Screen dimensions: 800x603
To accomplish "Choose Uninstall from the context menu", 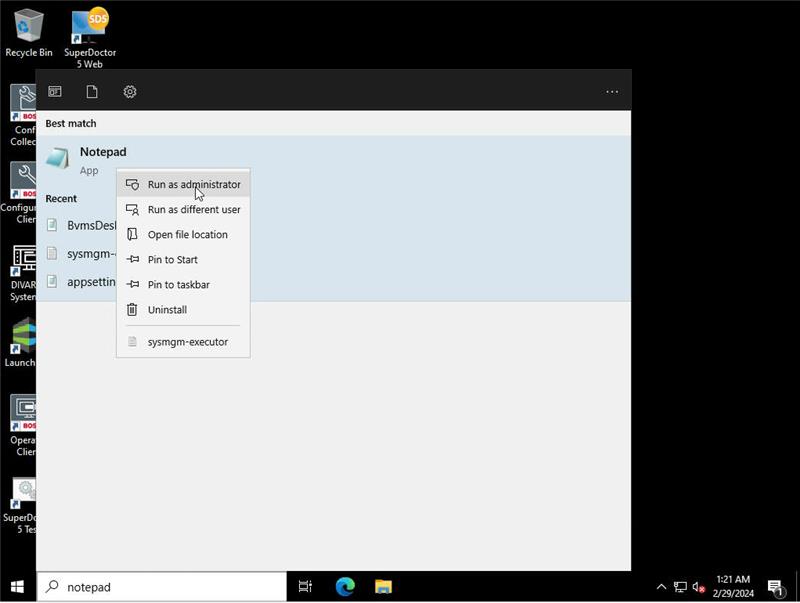I will click(167, 310).
